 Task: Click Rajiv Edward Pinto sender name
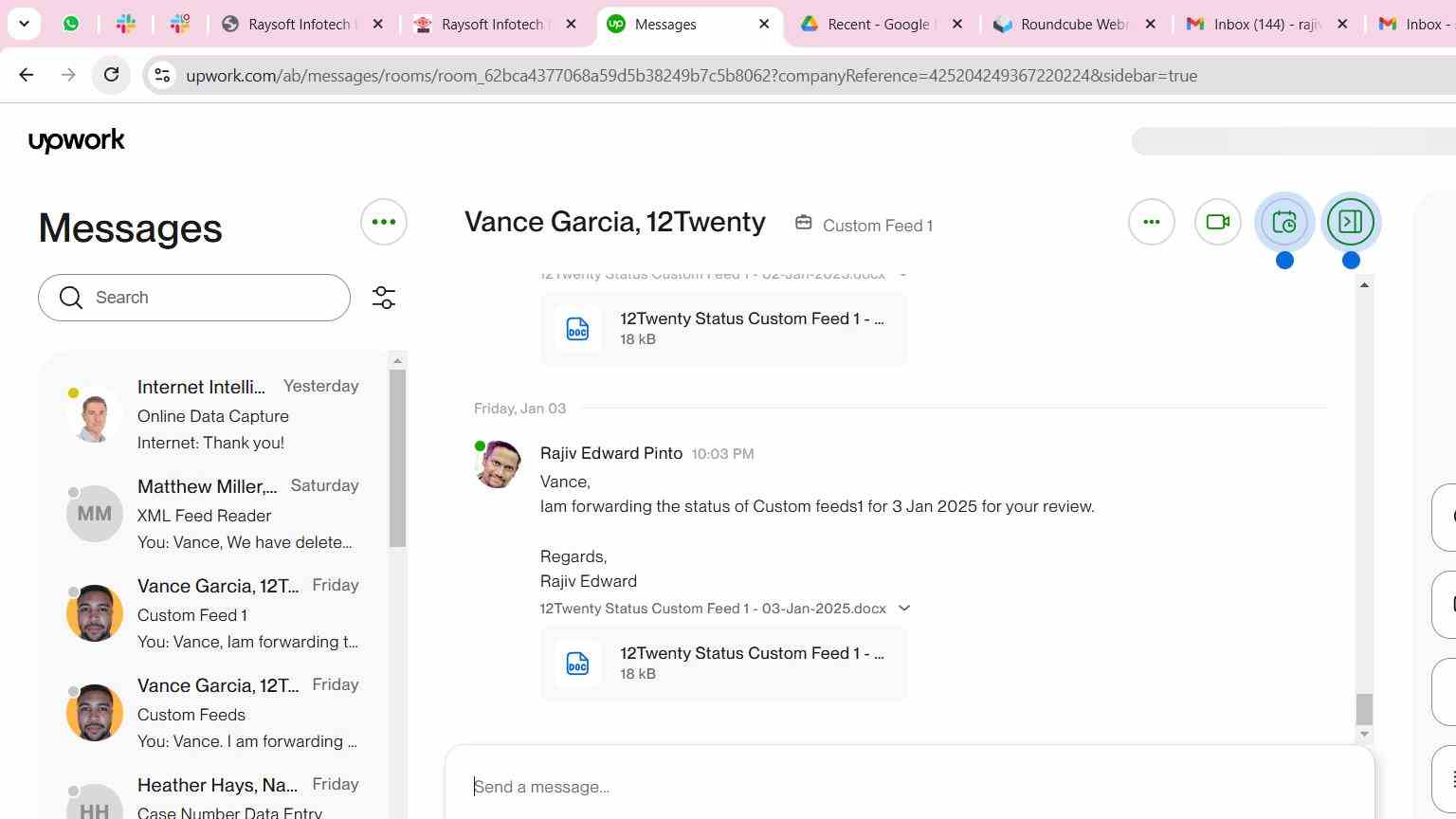coord(611,453)
